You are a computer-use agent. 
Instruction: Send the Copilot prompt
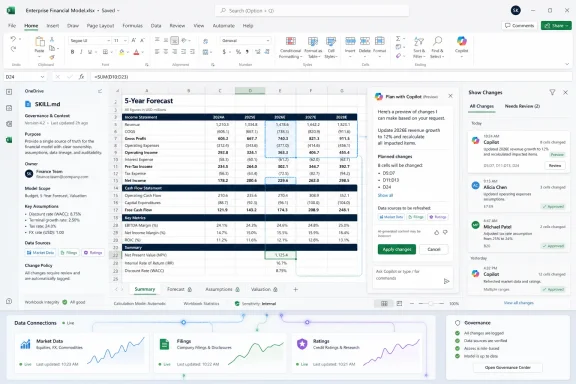(446, 281)
